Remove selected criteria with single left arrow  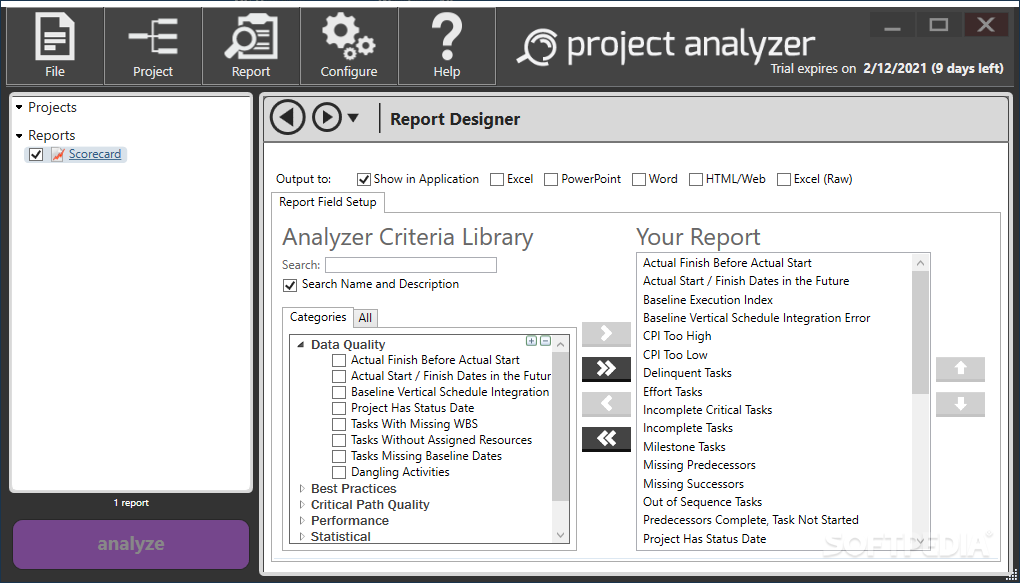point(606,404)
